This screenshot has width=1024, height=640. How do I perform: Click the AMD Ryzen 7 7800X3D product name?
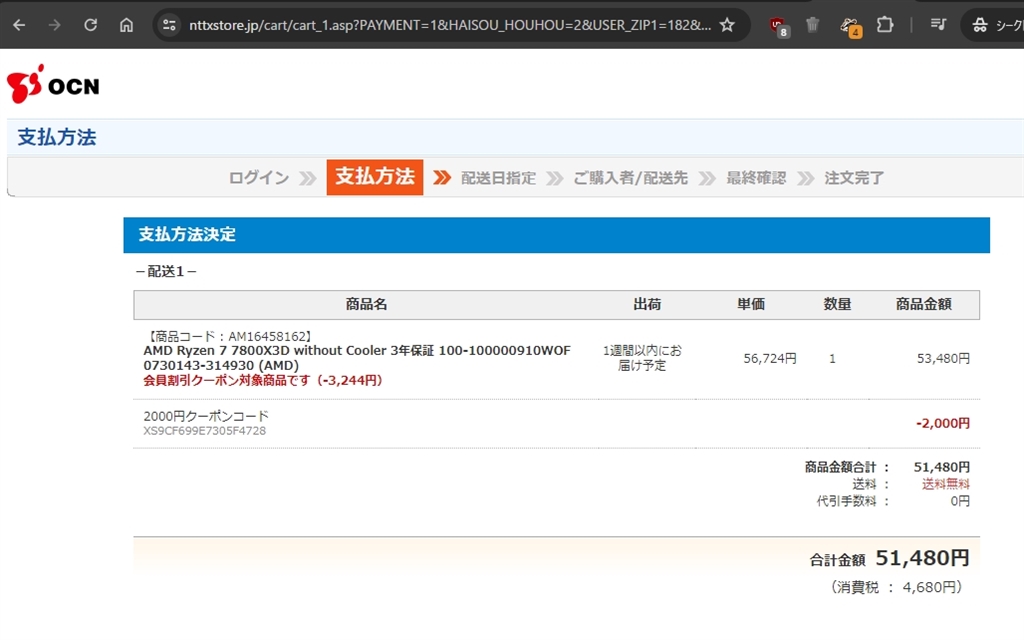click(357, 358)
